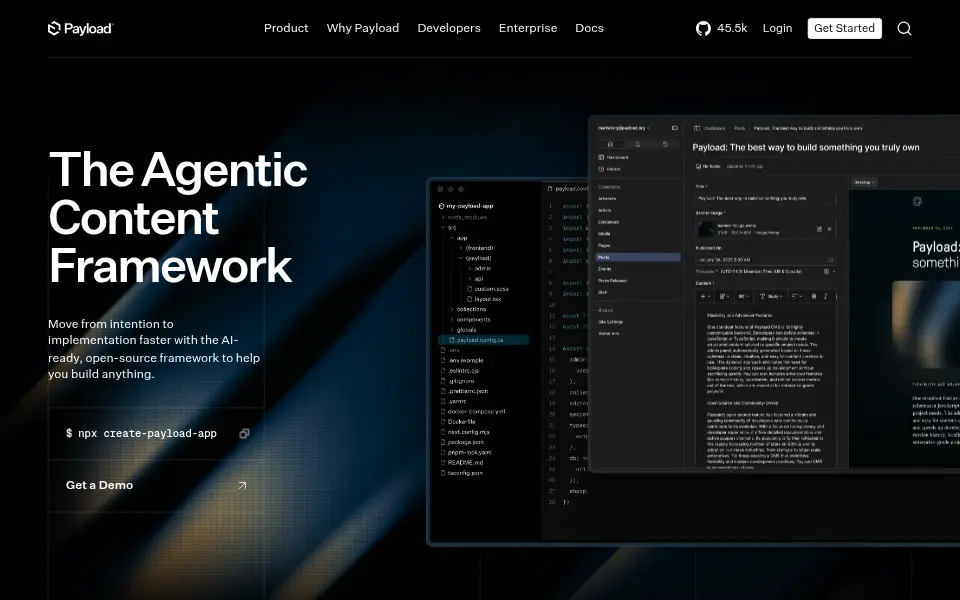Collapse the (payload) folder in file tree
960x600 pixels.
[478, 258]
